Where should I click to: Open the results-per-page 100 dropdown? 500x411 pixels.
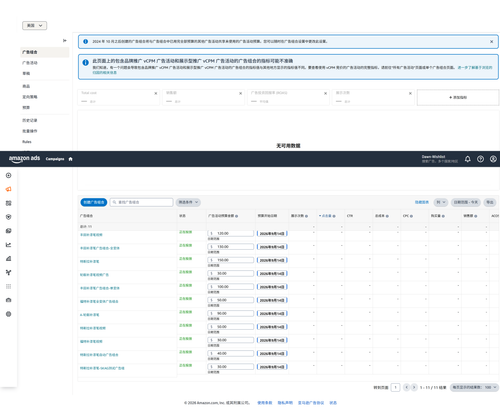[x=474, y=387]
